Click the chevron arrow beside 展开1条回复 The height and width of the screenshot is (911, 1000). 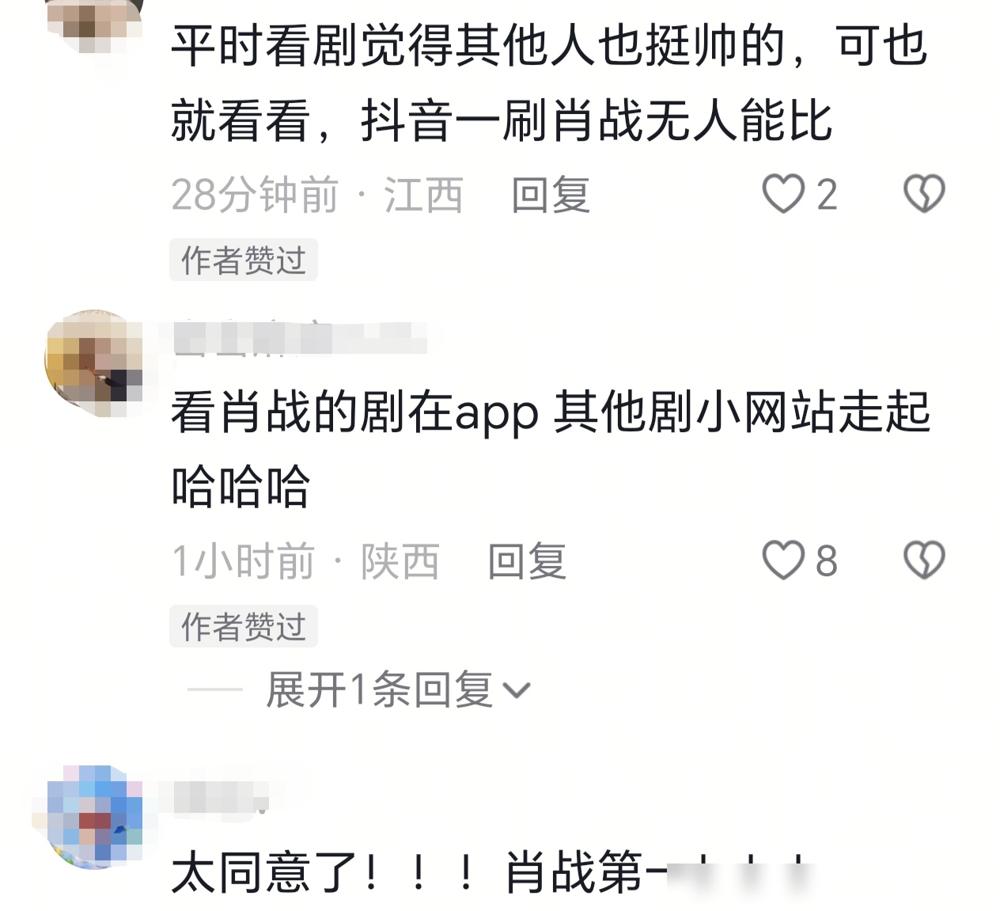click(x=516, y=691)
